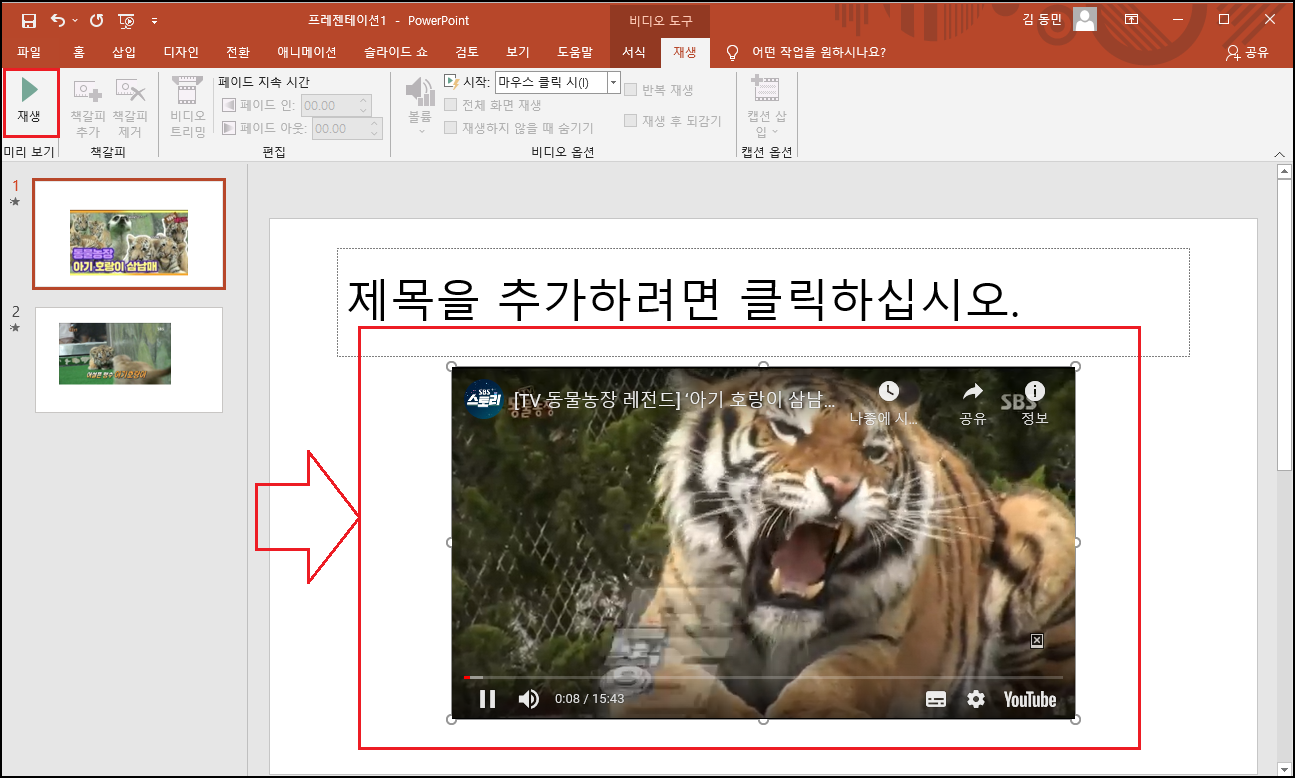Click the Info icon on video
Image resolution: width=1295 pixels, height=778 pixels.
click(1035, 391)
